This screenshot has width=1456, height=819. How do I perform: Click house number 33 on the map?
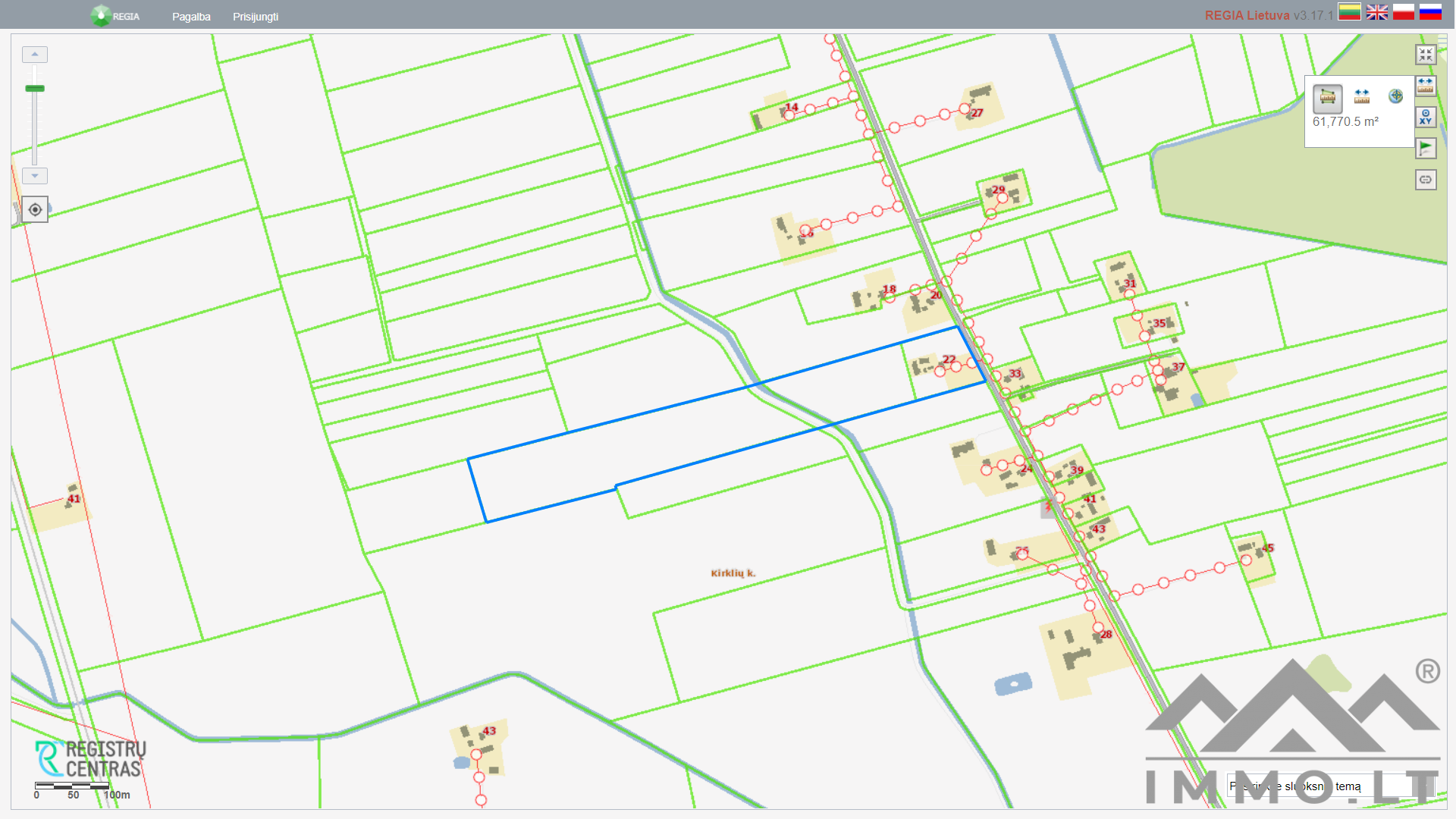click(1015, 373)
